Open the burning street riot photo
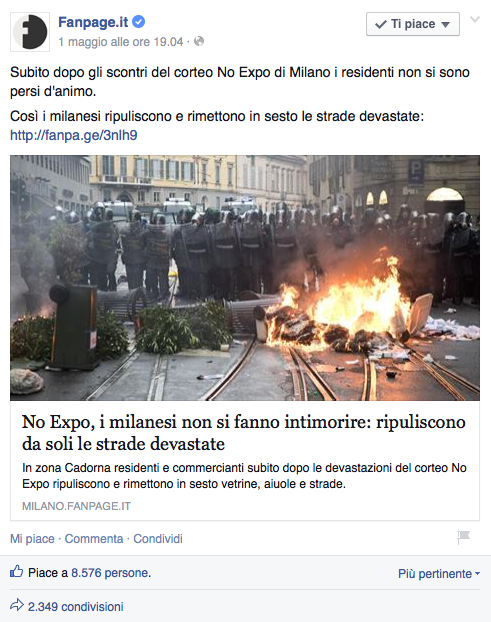The width and height of the screenshot is (491, 622). click(x=245, y=278)
